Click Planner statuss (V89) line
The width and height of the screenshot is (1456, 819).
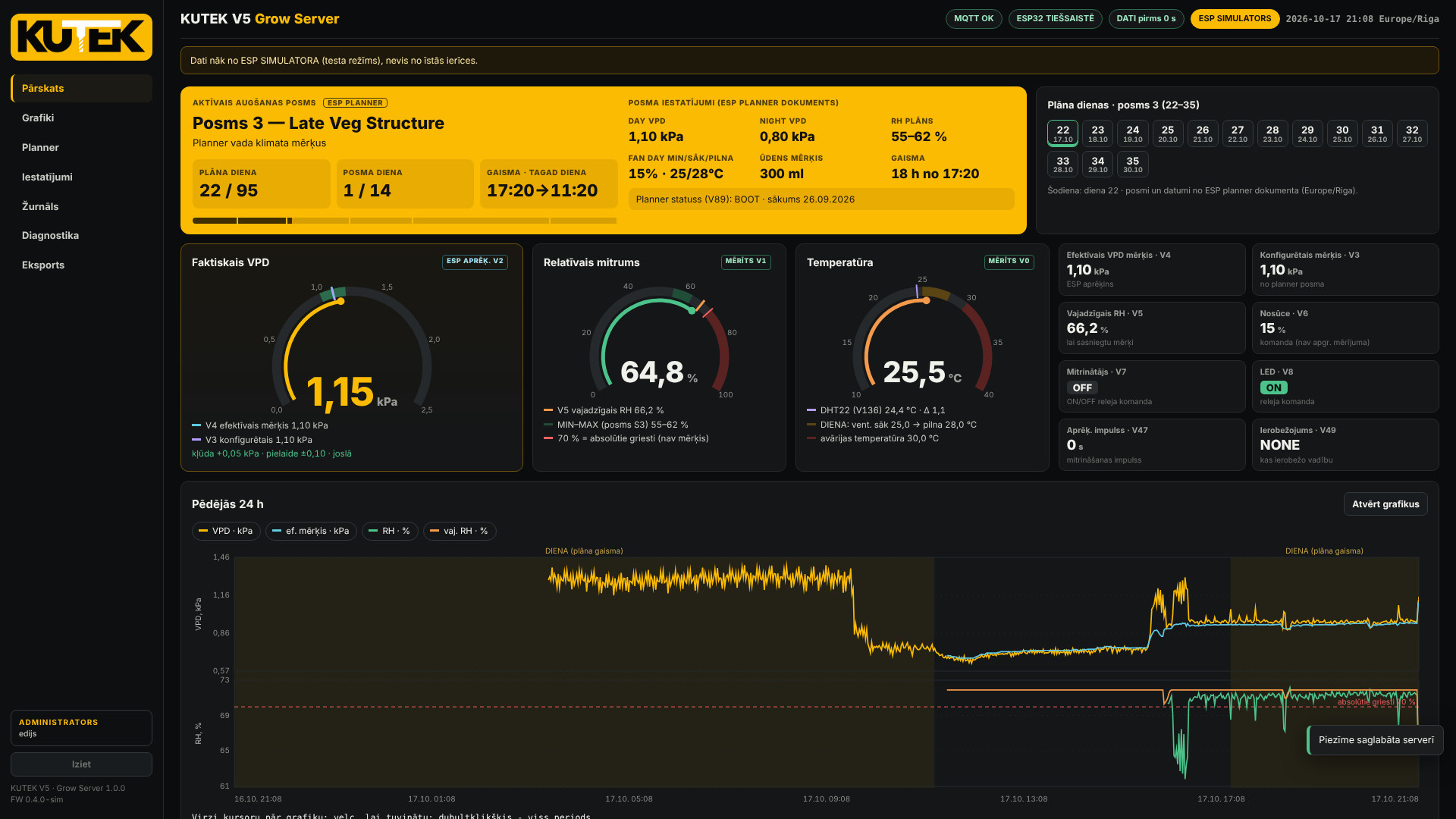821,199
